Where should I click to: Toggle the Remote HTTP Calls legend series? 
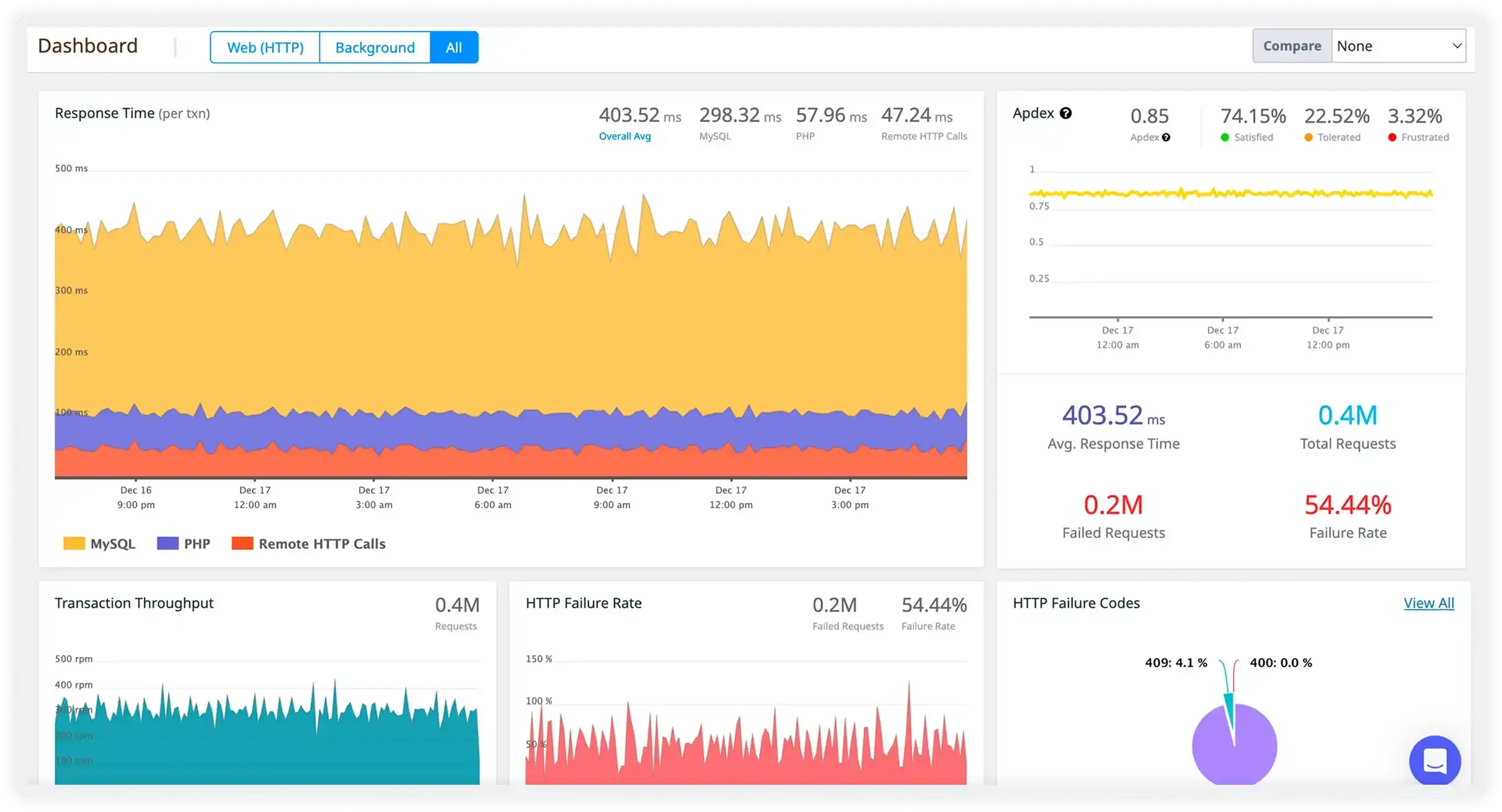tap(321, 544)
